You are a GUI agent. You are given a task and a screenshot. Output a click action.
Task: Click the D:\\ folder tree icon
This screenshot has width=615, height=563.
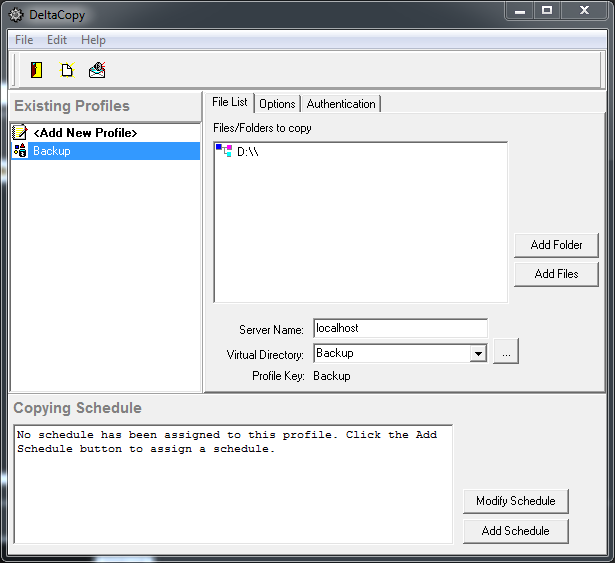(x=224, y=152)
